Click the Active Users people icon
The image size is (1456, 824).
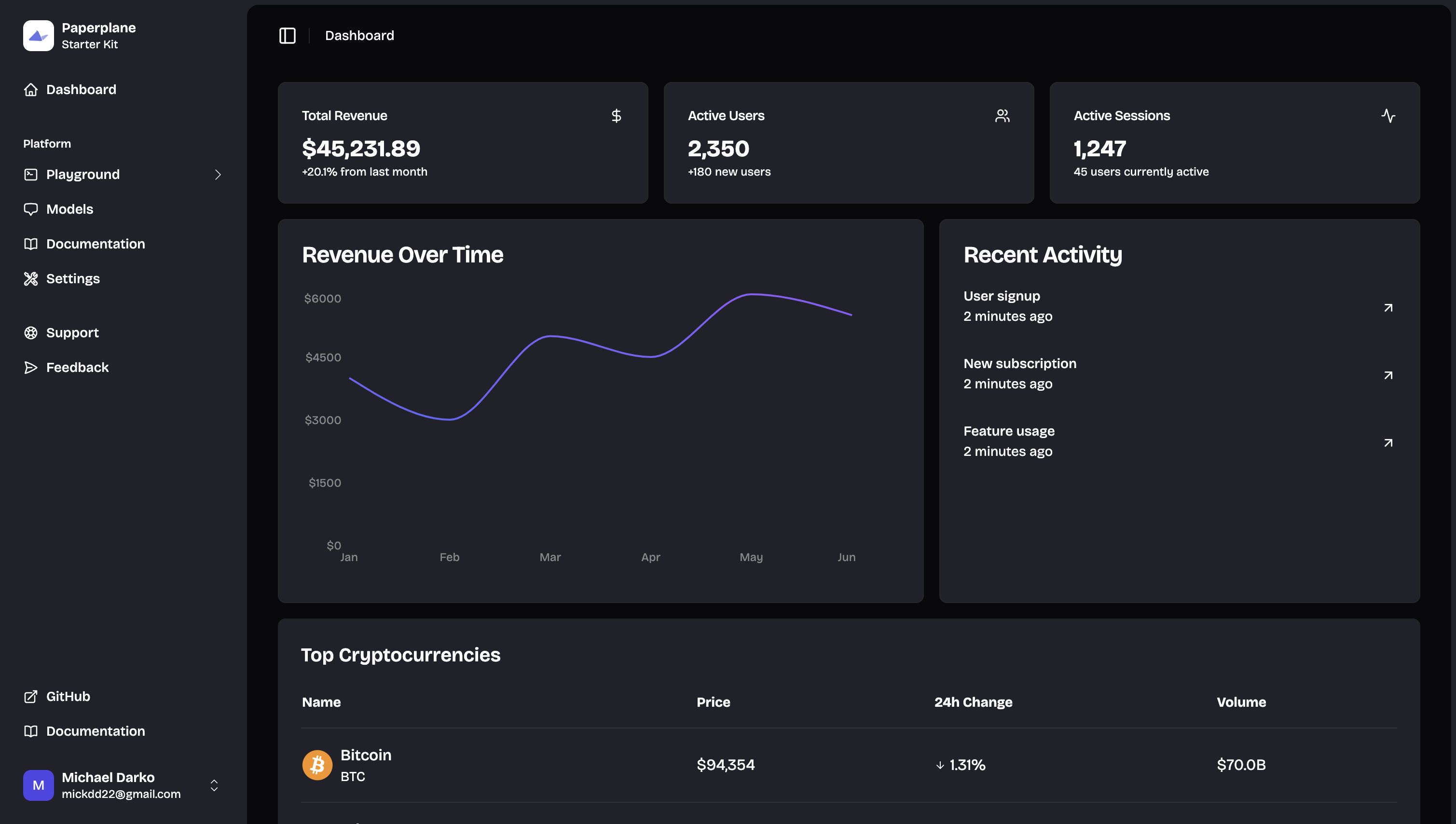tap(1002, 116)
